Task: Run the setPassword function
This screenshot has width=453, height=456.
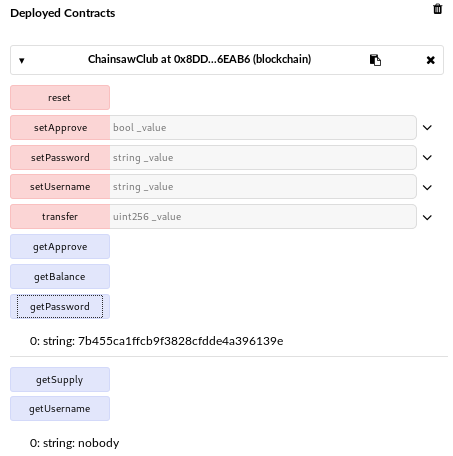Action: pyautogui.click(x=60, y=157)
